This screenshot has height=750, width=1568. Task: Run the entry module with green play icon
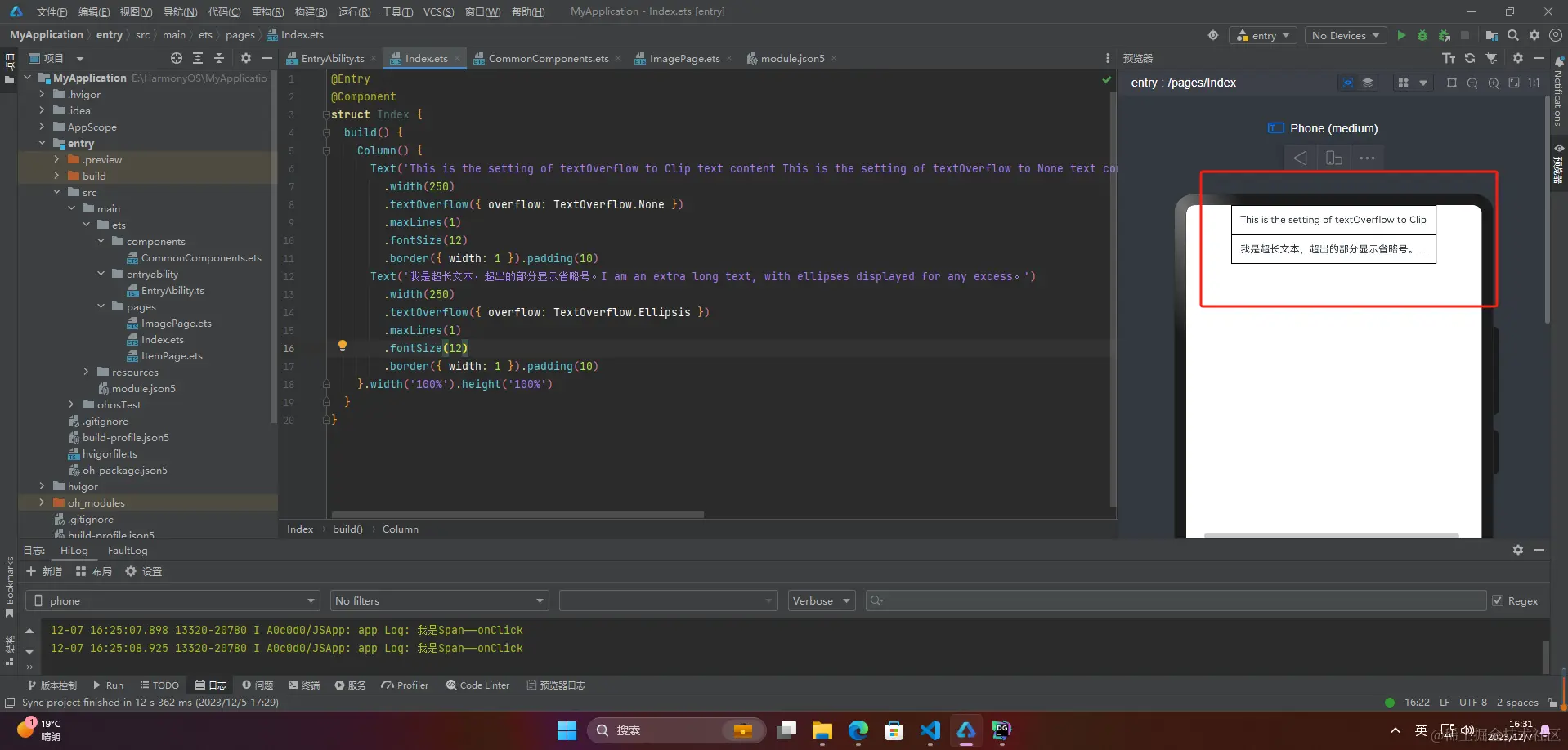point(1401,35)
